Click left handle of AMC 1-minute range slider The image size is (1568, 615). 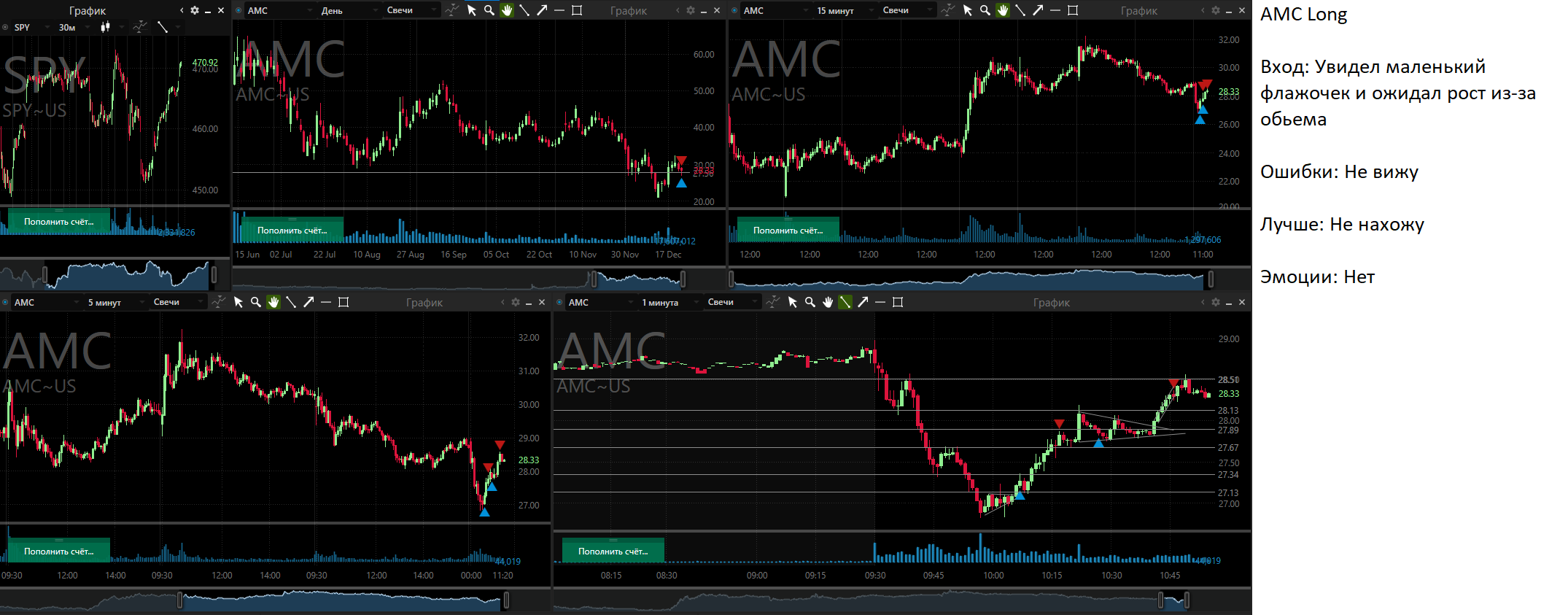1160,600
